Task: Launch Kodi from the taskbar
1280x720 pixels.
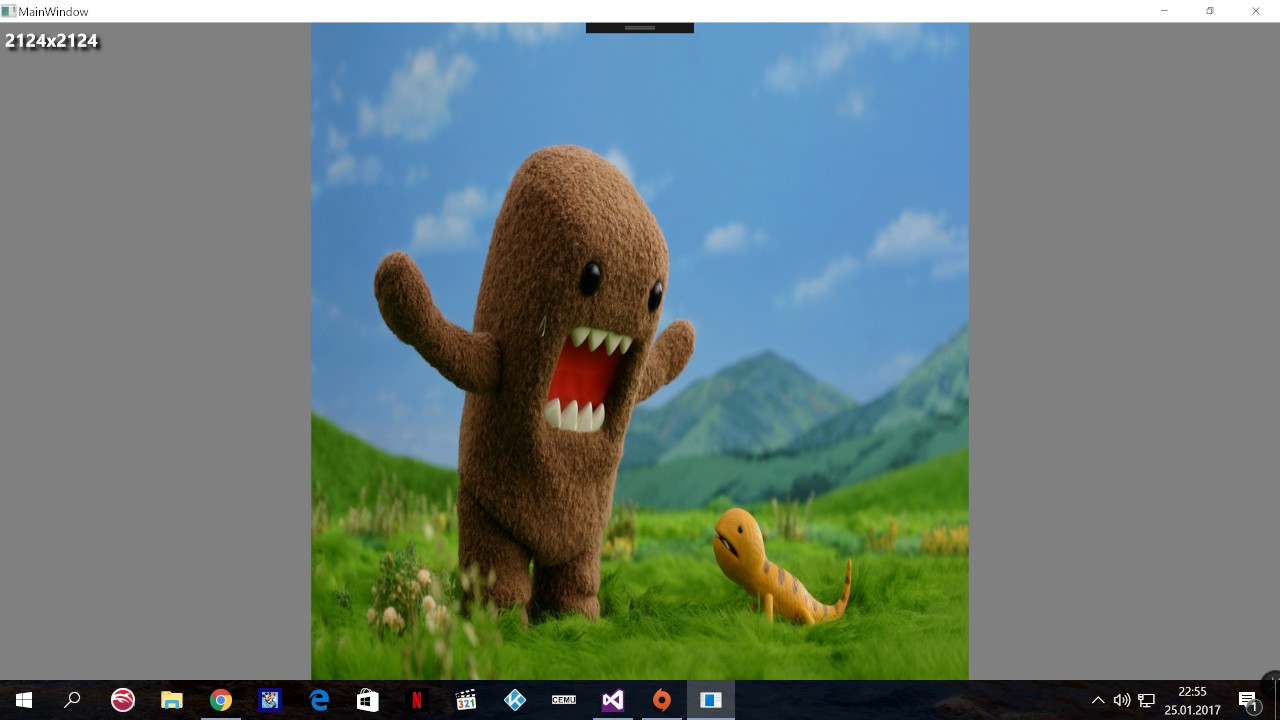Action: point(515,700)
